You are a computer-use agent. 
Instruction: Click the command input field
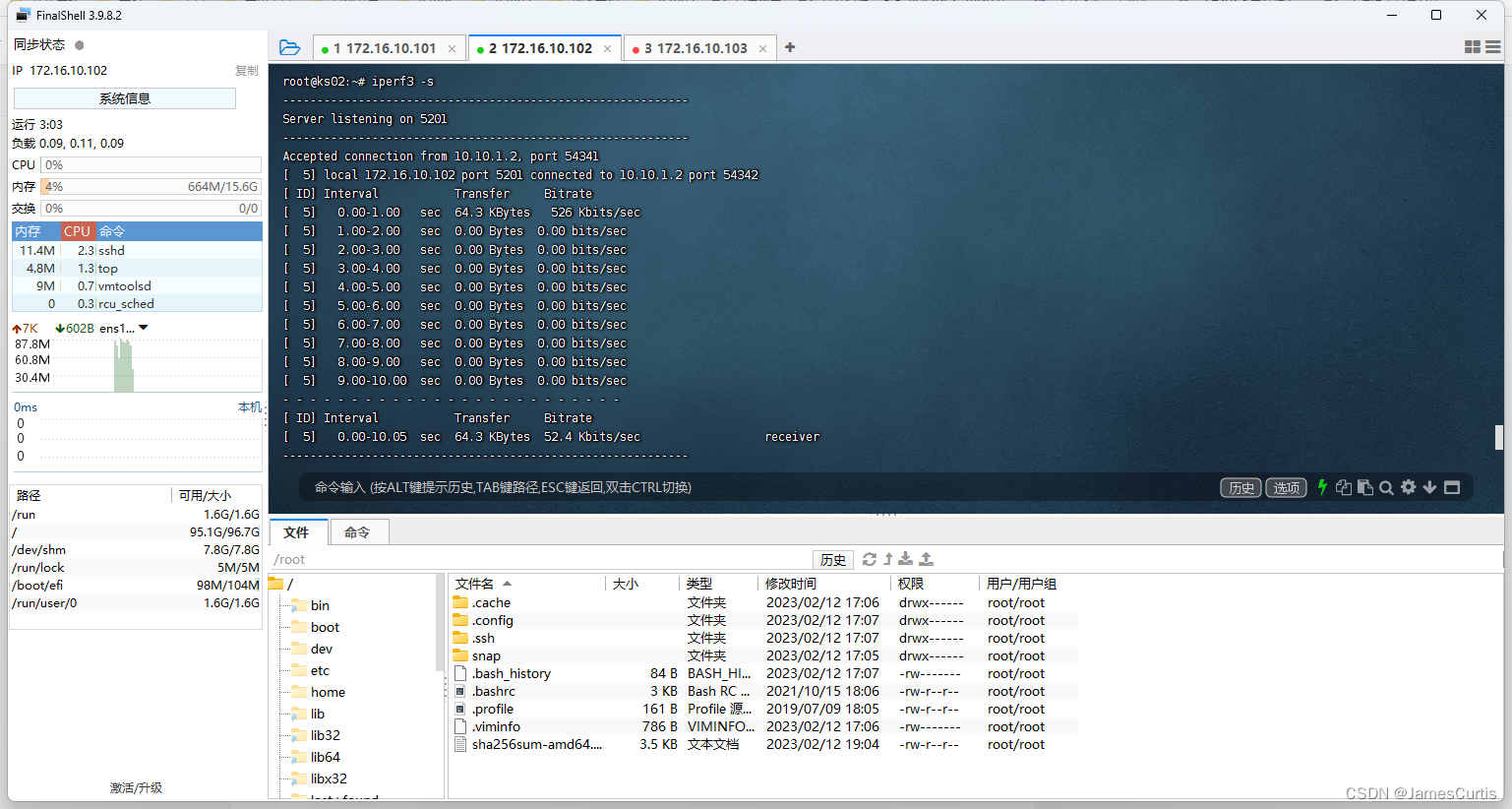(757, 487)
